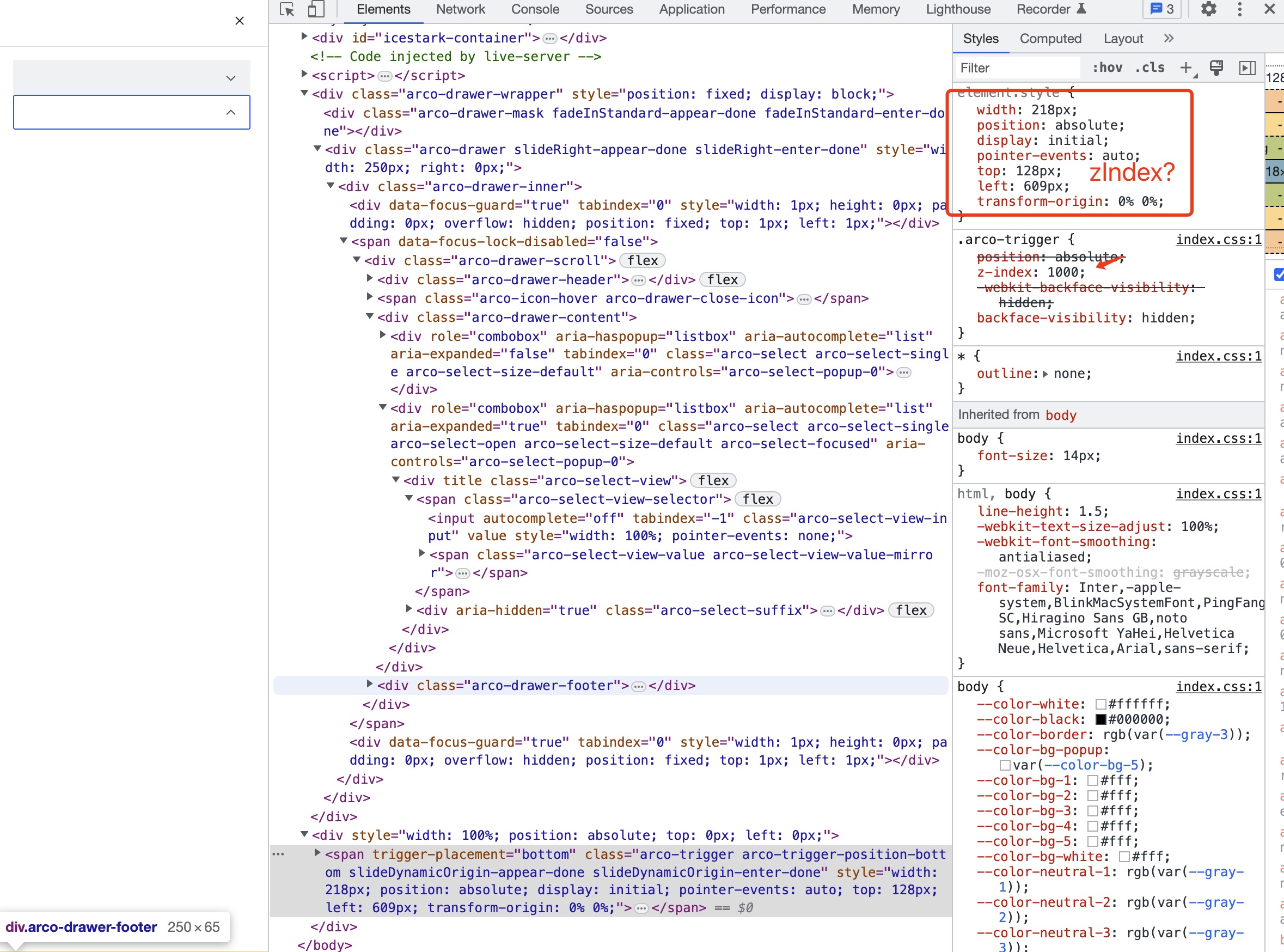Open DevTools settings gear

[x=1208, y=9]
